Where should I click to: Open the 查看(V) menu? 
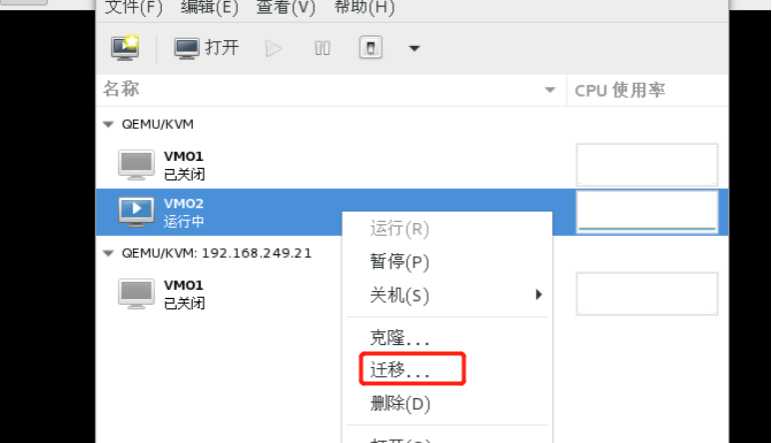[x=286, y=7]
